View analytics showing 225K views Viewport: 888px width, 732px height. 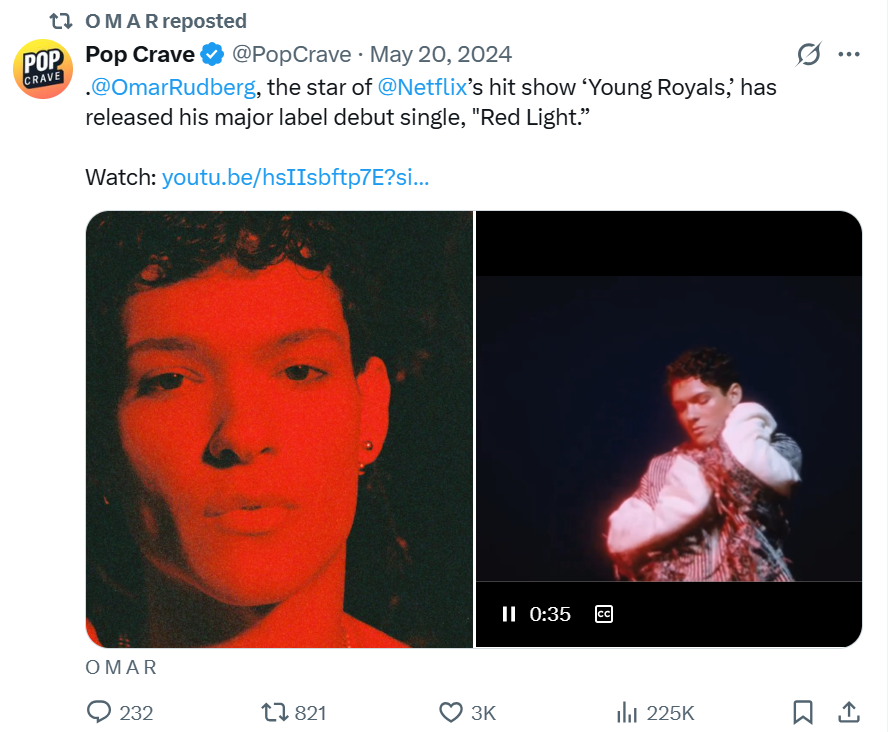[628, 712]
